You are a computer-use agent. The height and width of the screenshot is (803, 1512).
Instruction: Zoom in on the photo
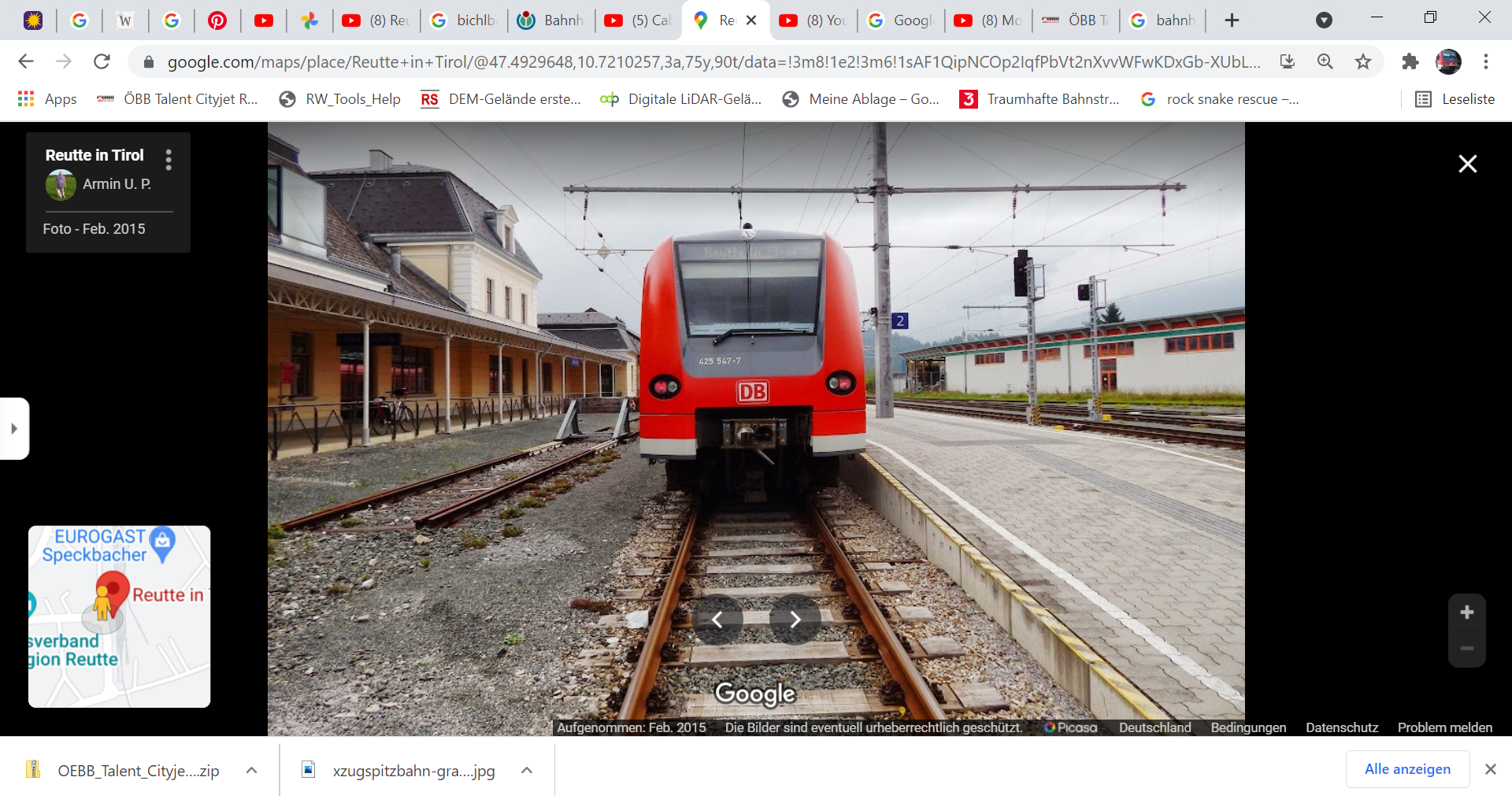1466,612
